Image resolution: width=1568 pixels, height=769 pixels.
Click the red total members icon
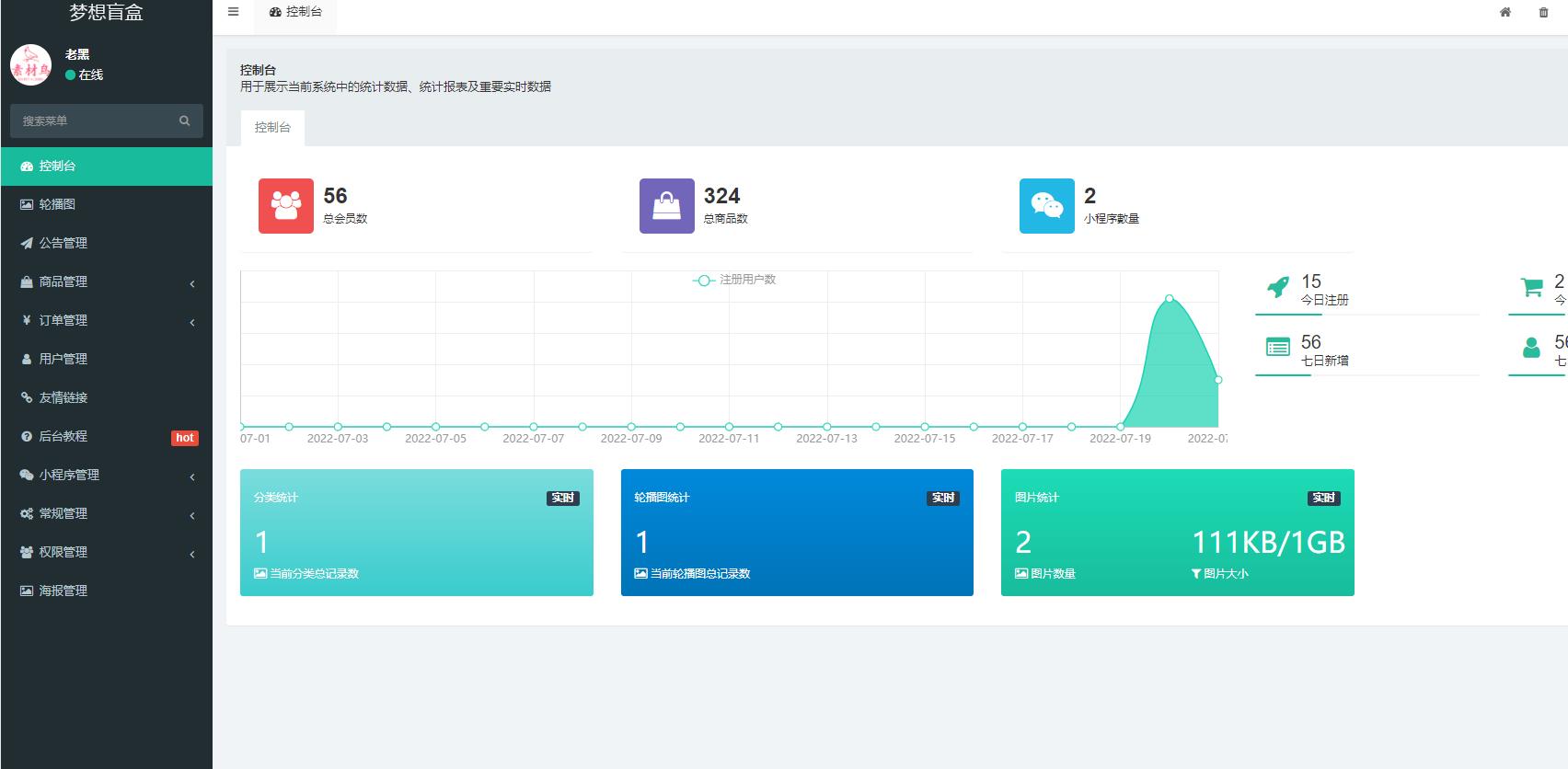tap(285, 205)
